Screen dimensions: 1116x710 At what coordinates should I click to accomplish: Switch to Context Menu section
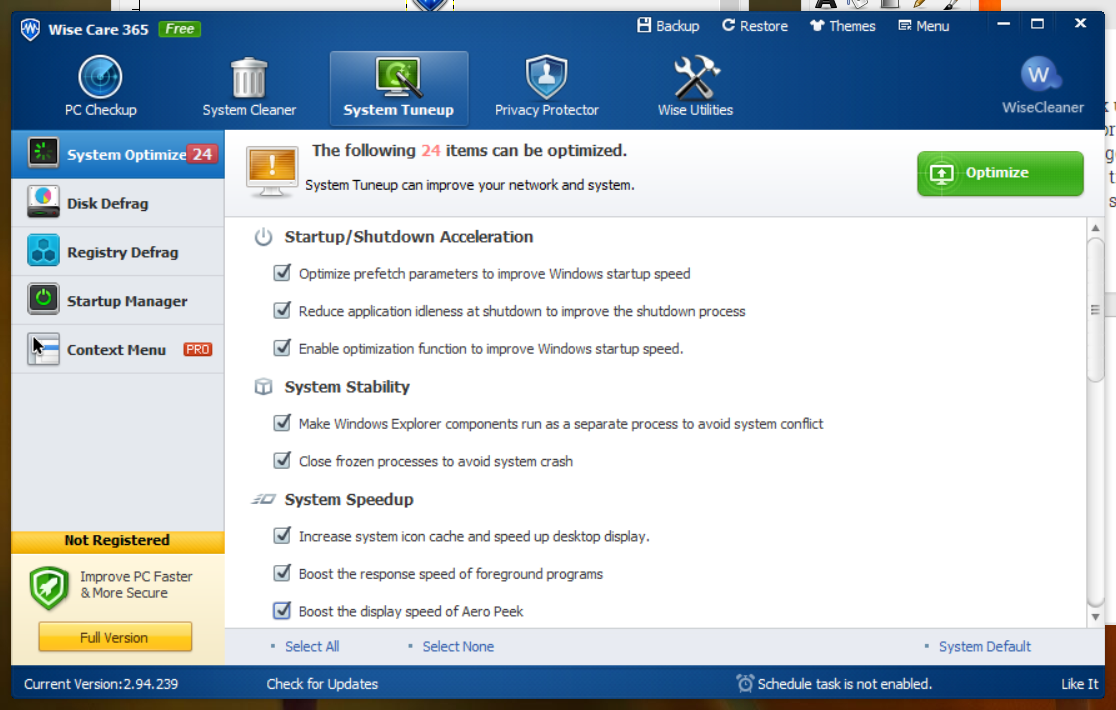pyautogui.click(x=118, y=349)
